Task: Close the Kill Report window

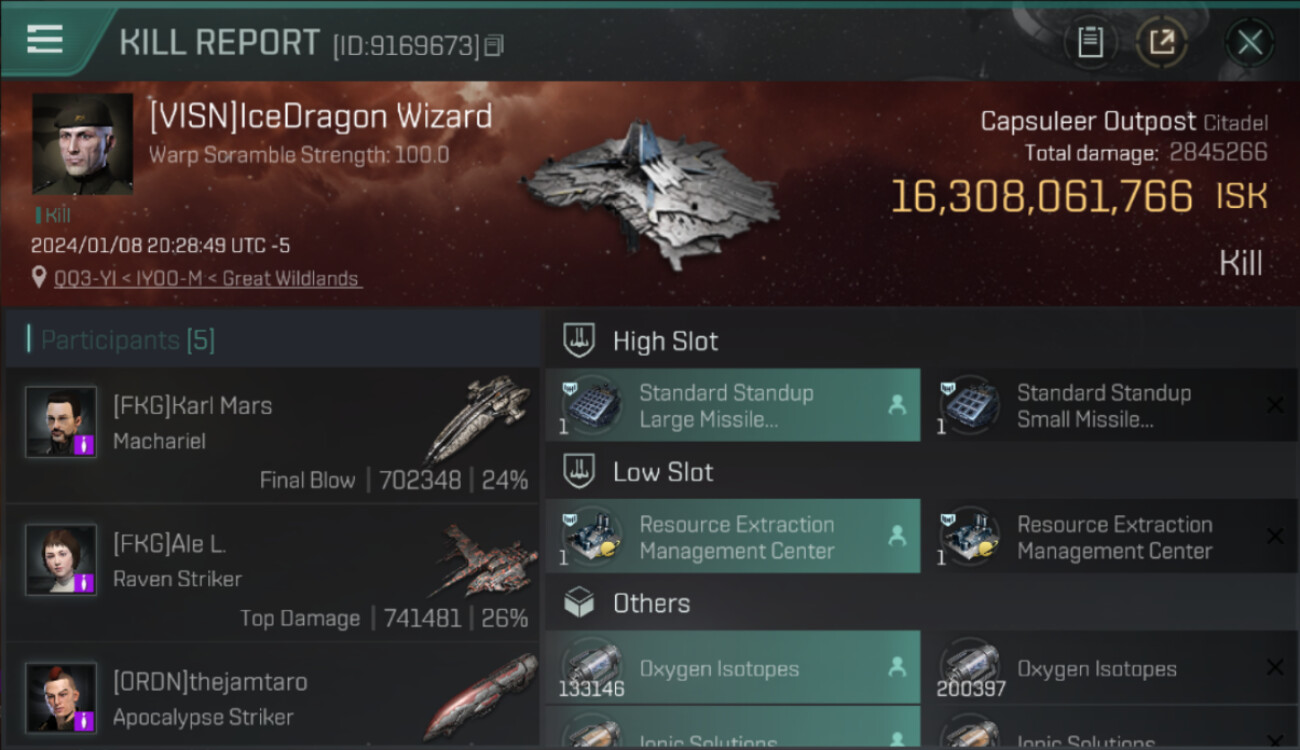Action: tap(1249, 43)
